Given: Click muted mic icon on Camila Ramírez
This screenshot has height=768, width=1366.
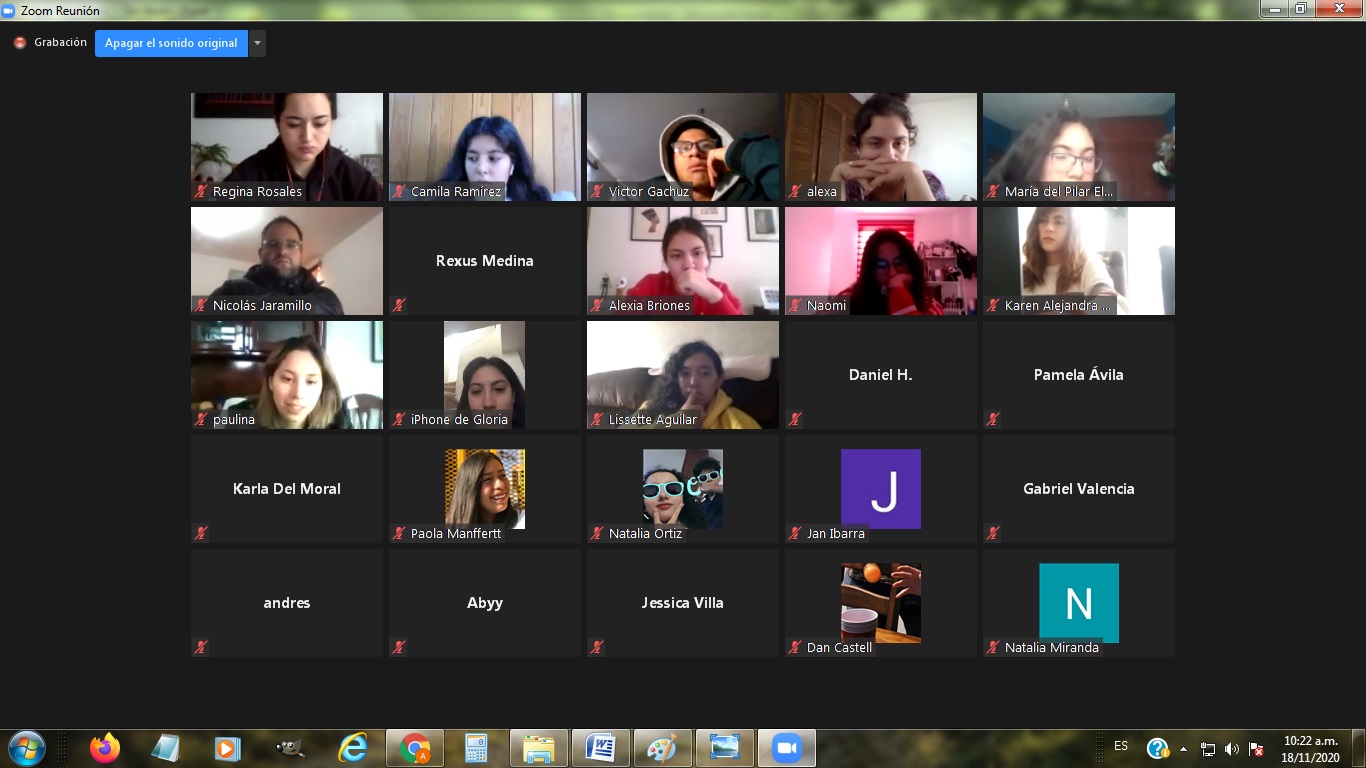Looking at the screenshot, I should point(399,191).
